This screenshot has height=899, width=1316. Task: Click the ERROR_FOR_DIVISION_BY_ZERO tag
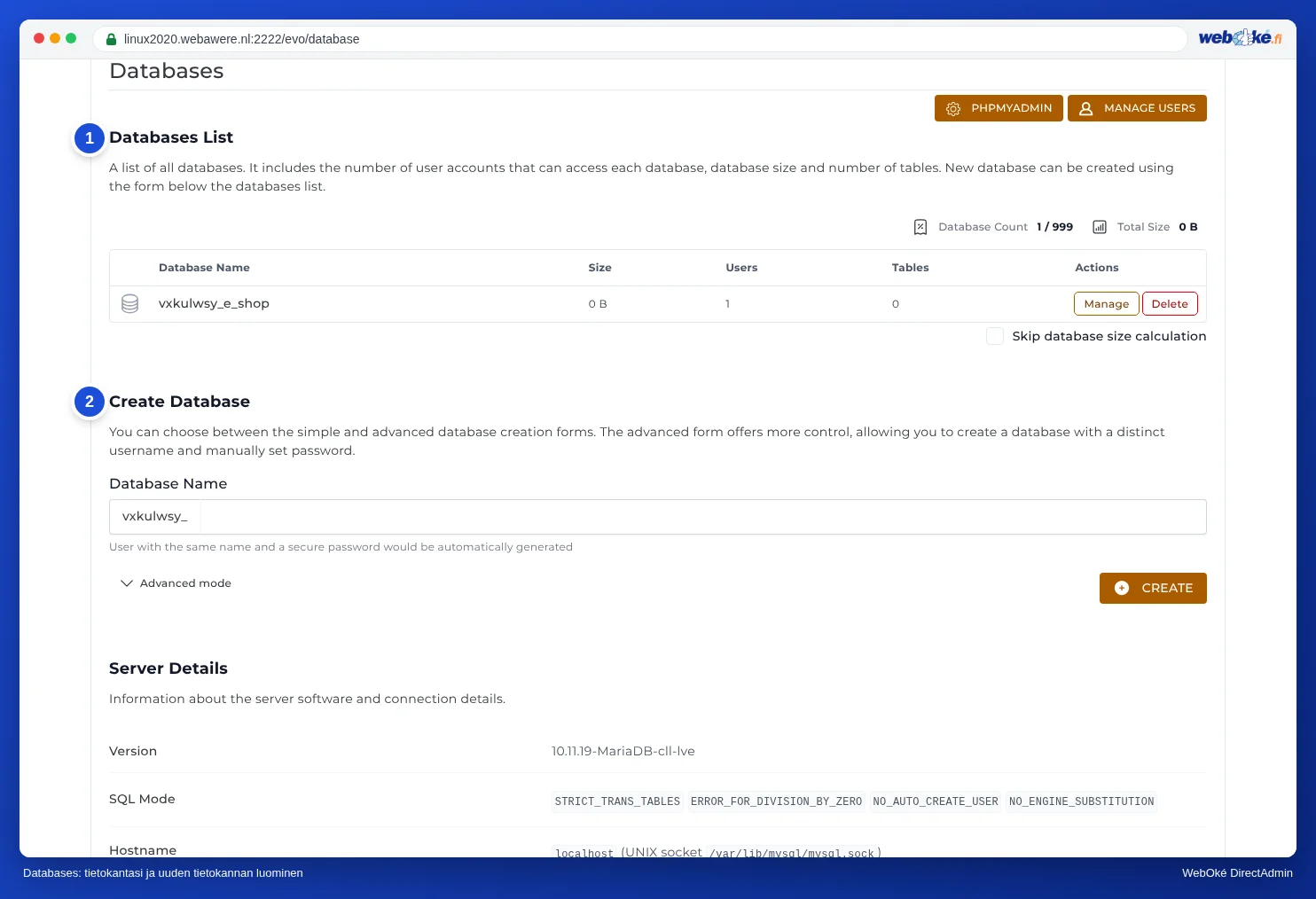[x=776, y=801]
